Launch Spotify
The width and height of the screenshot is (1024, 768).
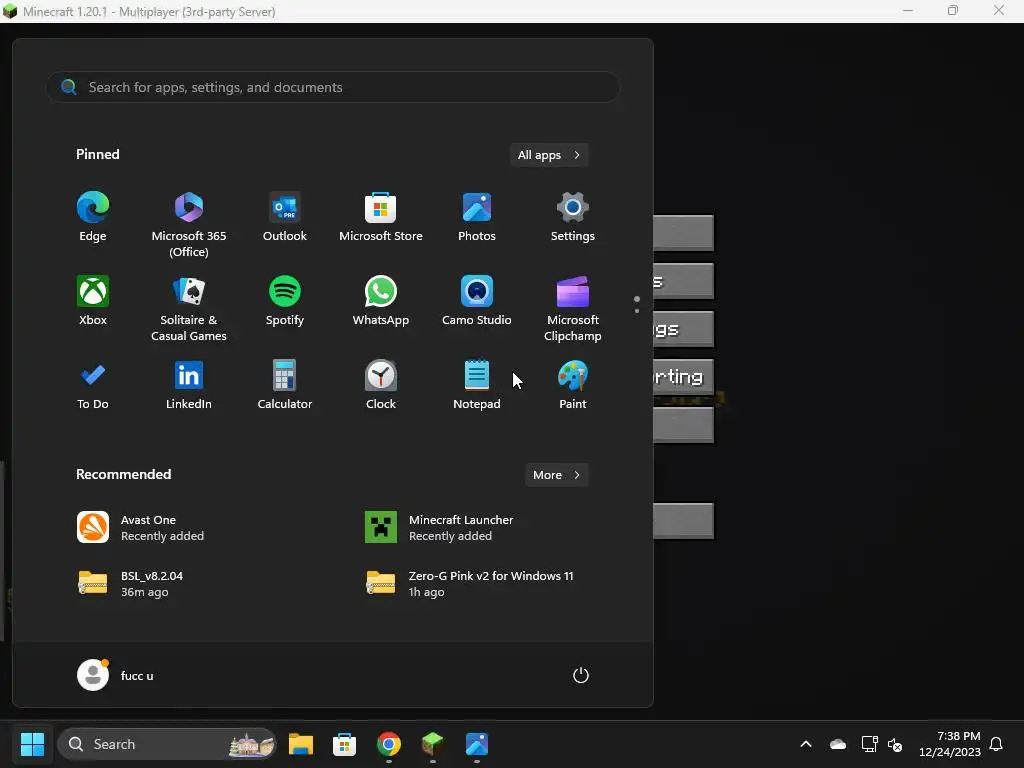click(x=285, y=301)
